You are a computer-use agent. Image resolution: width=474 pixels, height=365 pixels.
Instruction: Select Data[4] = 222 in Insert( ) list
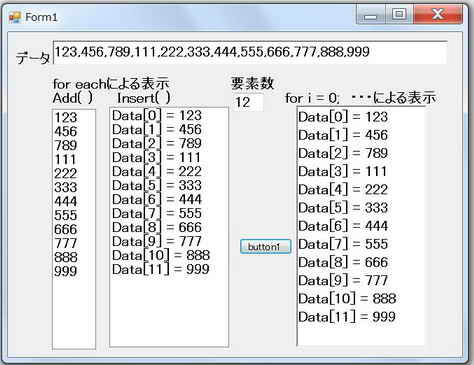157,172
